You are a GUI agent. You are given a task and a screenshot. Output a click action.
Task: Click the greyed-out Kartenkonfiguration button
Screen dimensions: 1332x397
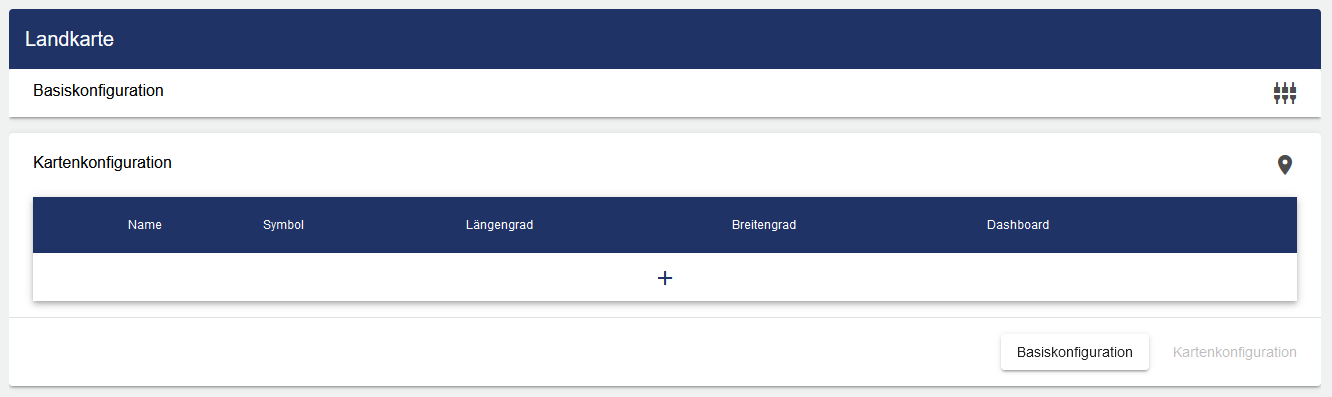click(x=1235, y=352)
